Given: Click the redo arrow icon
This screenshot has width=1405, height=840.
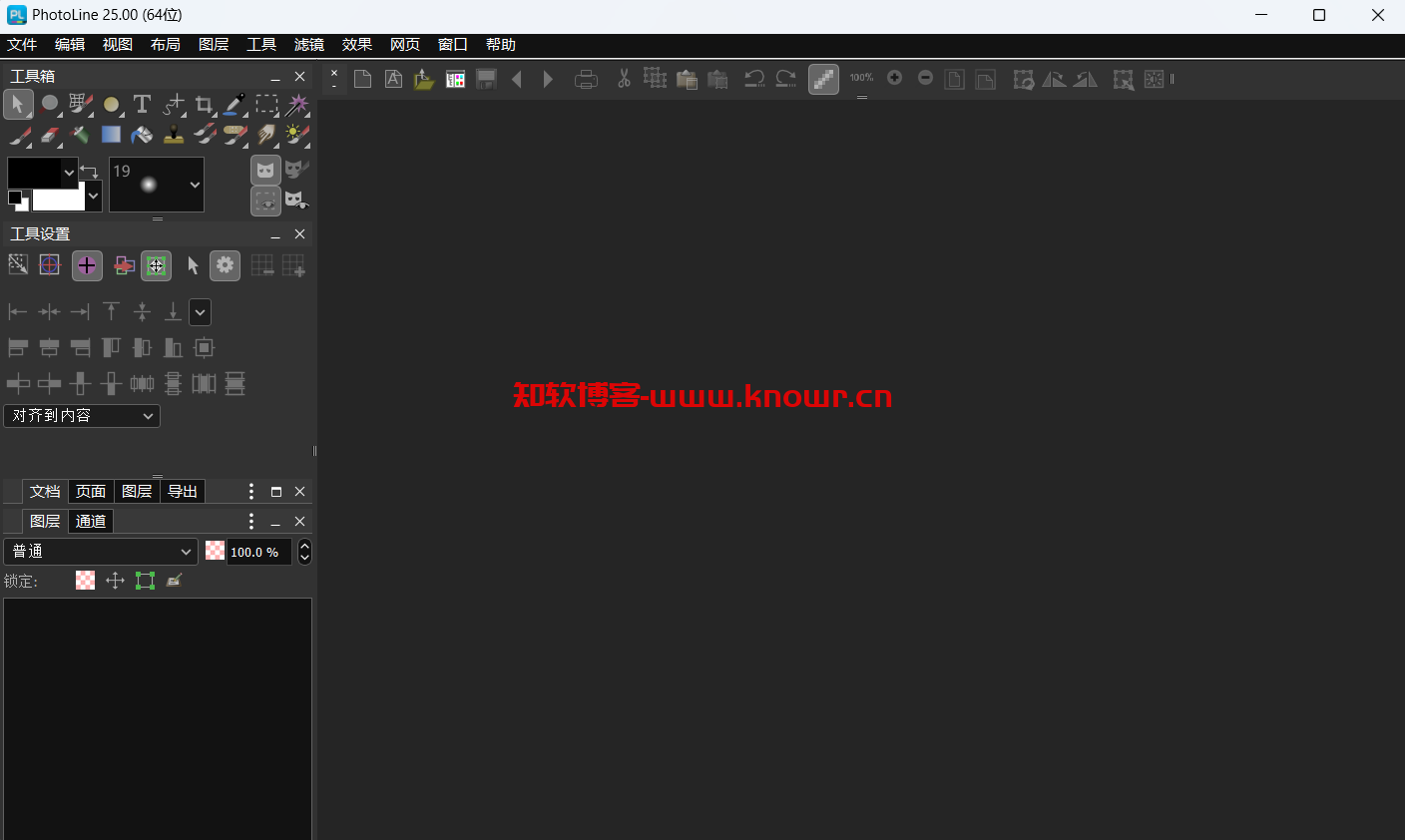Looking at the screenshot, I should [x=786, y=79].
